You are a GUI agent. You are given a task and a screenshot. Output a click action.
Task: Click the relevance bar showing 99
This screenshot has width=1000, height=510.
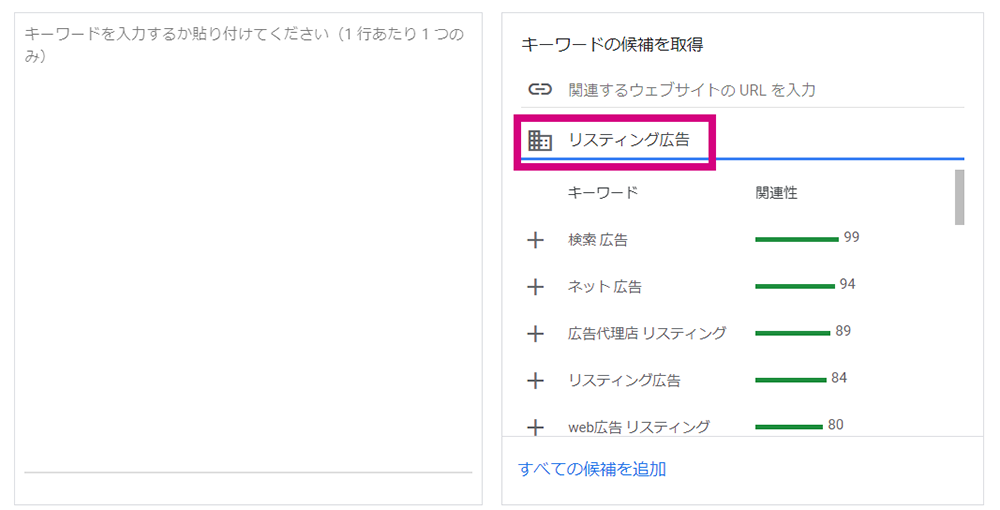point(797,240)
